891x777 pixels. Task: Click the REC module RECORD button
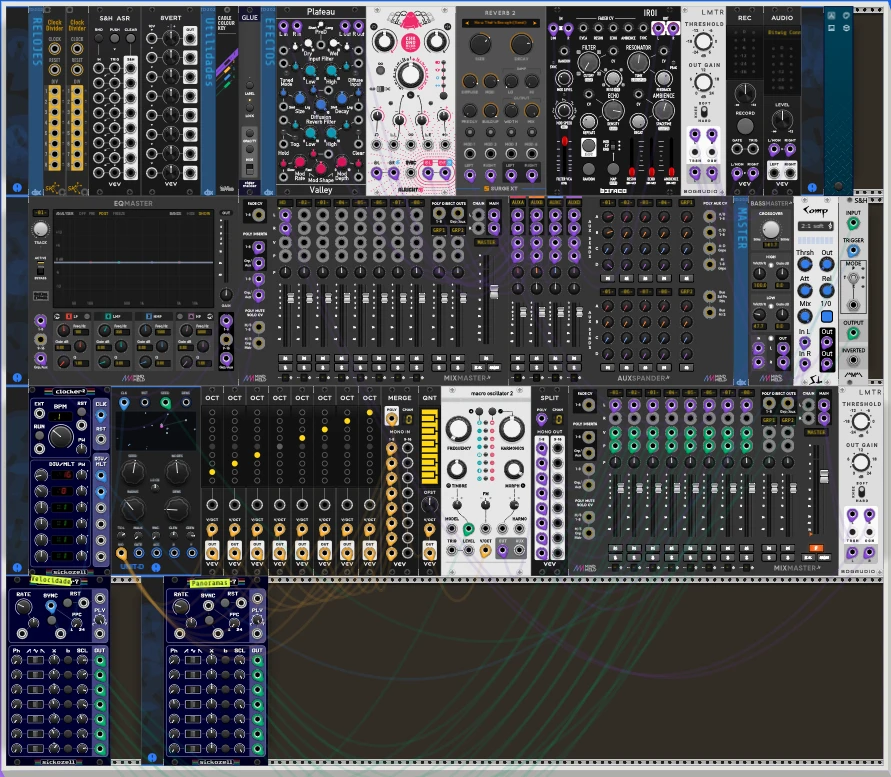[744, 126]
